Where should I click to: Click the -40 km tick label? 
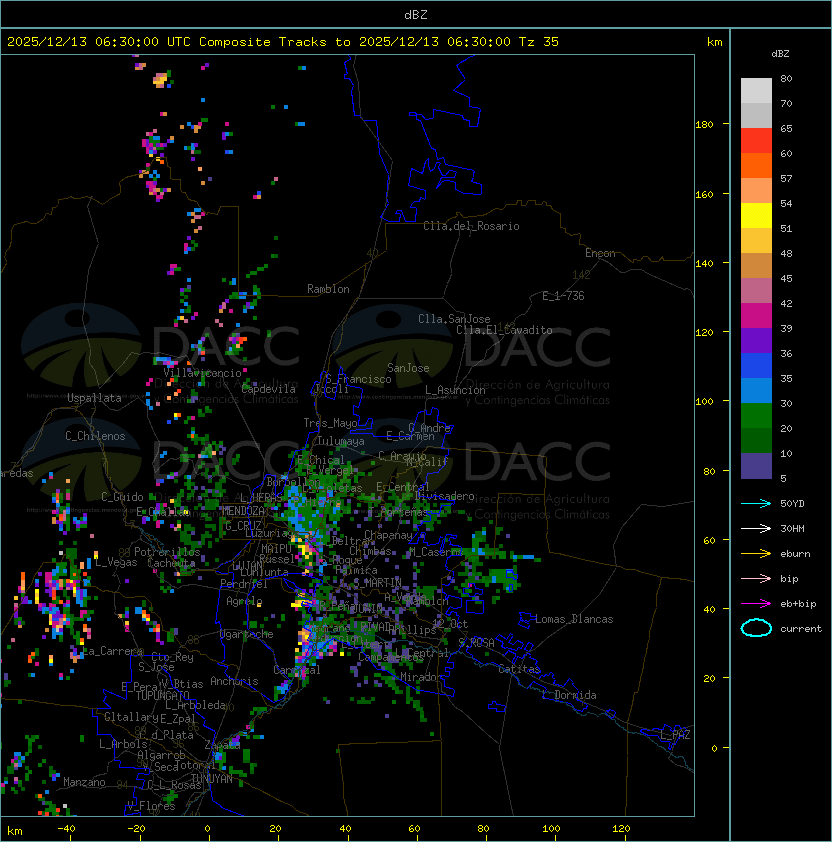pos(66,829)
